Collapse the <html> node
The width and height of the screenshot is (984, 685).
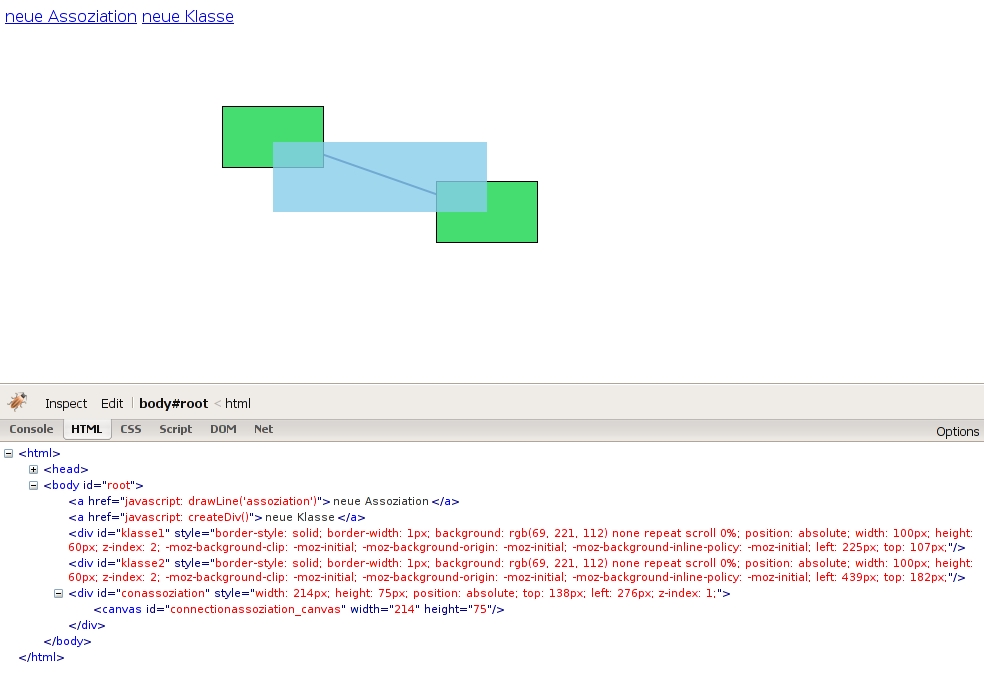pyautogui.click(x=9, y=453)
